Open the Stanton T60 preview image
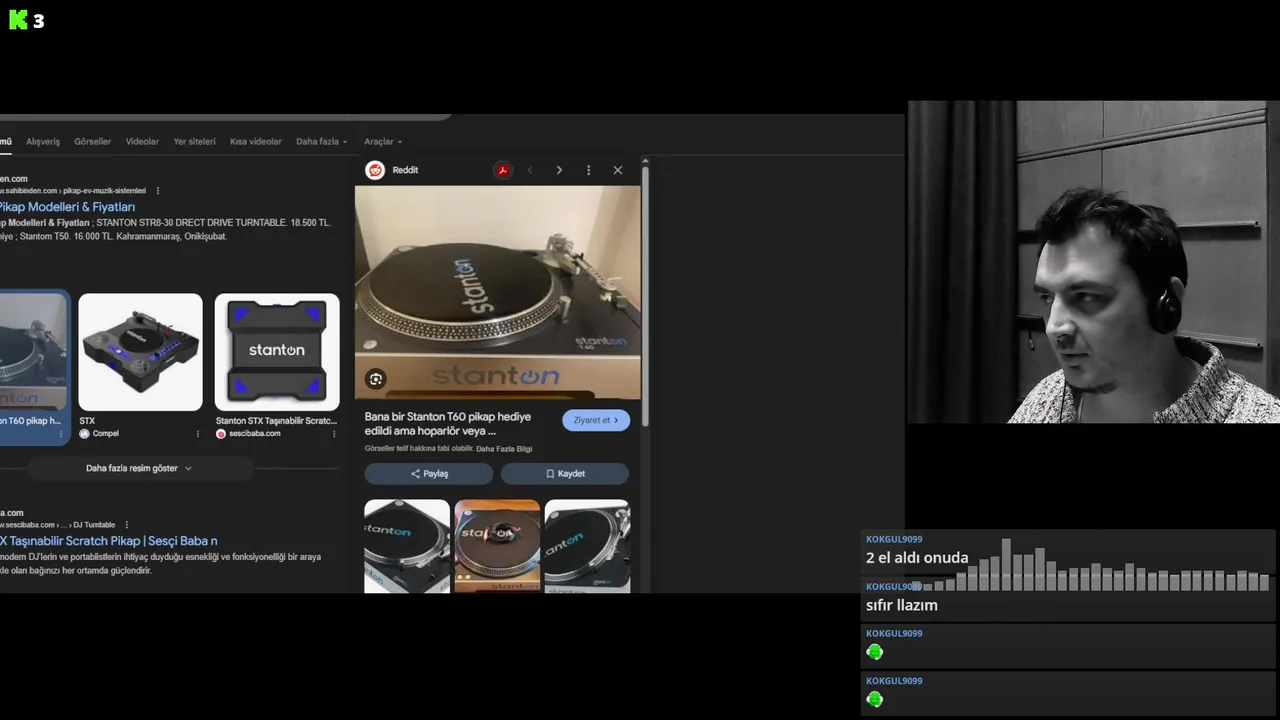The image size is (1280, 720). click(497, 293)
